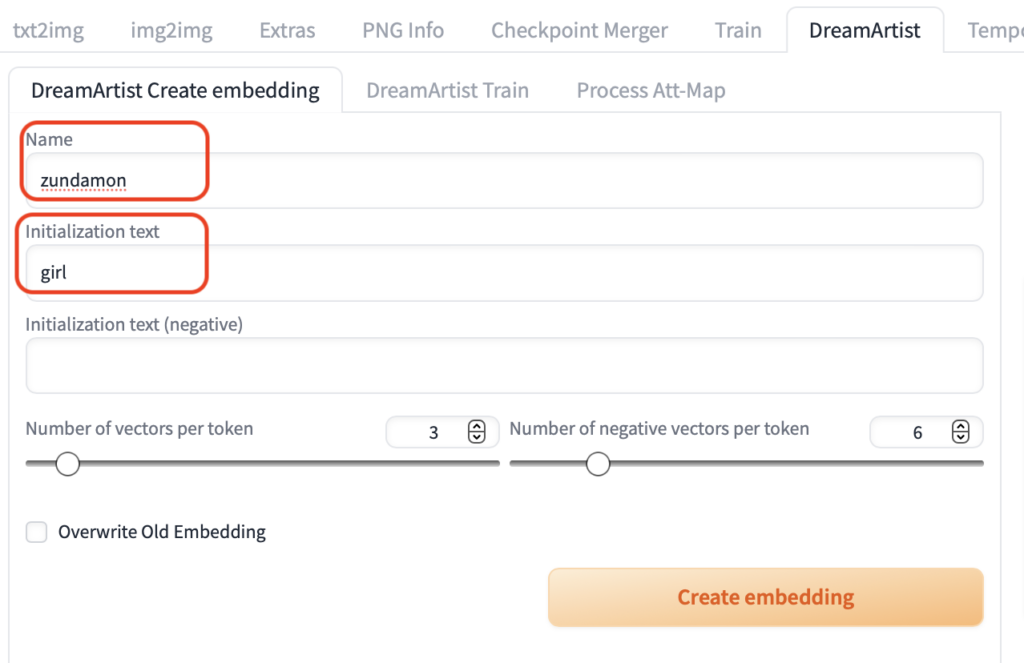1024x663 pixels.
Task: Click the vectors per token stepper arrows
Action: pos(477,432)
